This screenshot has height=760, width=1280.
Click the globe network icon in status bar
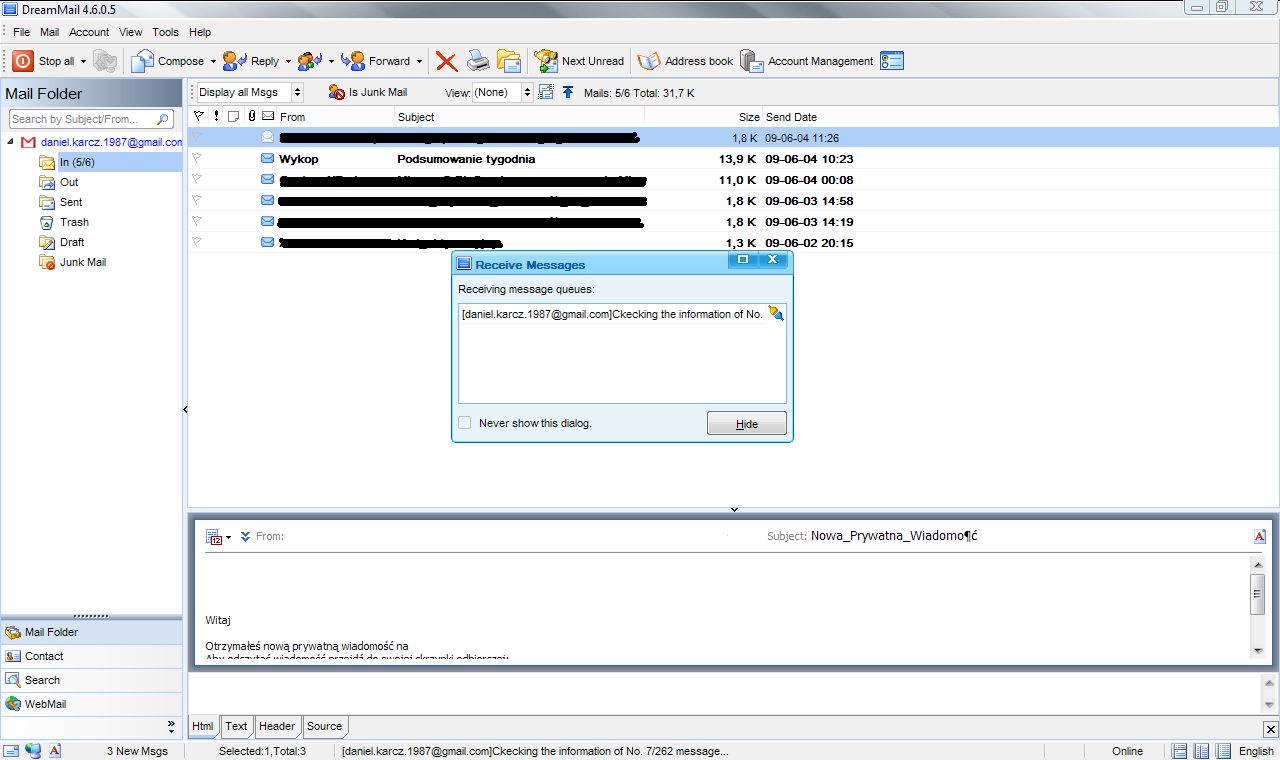click(x=34, y=751)
